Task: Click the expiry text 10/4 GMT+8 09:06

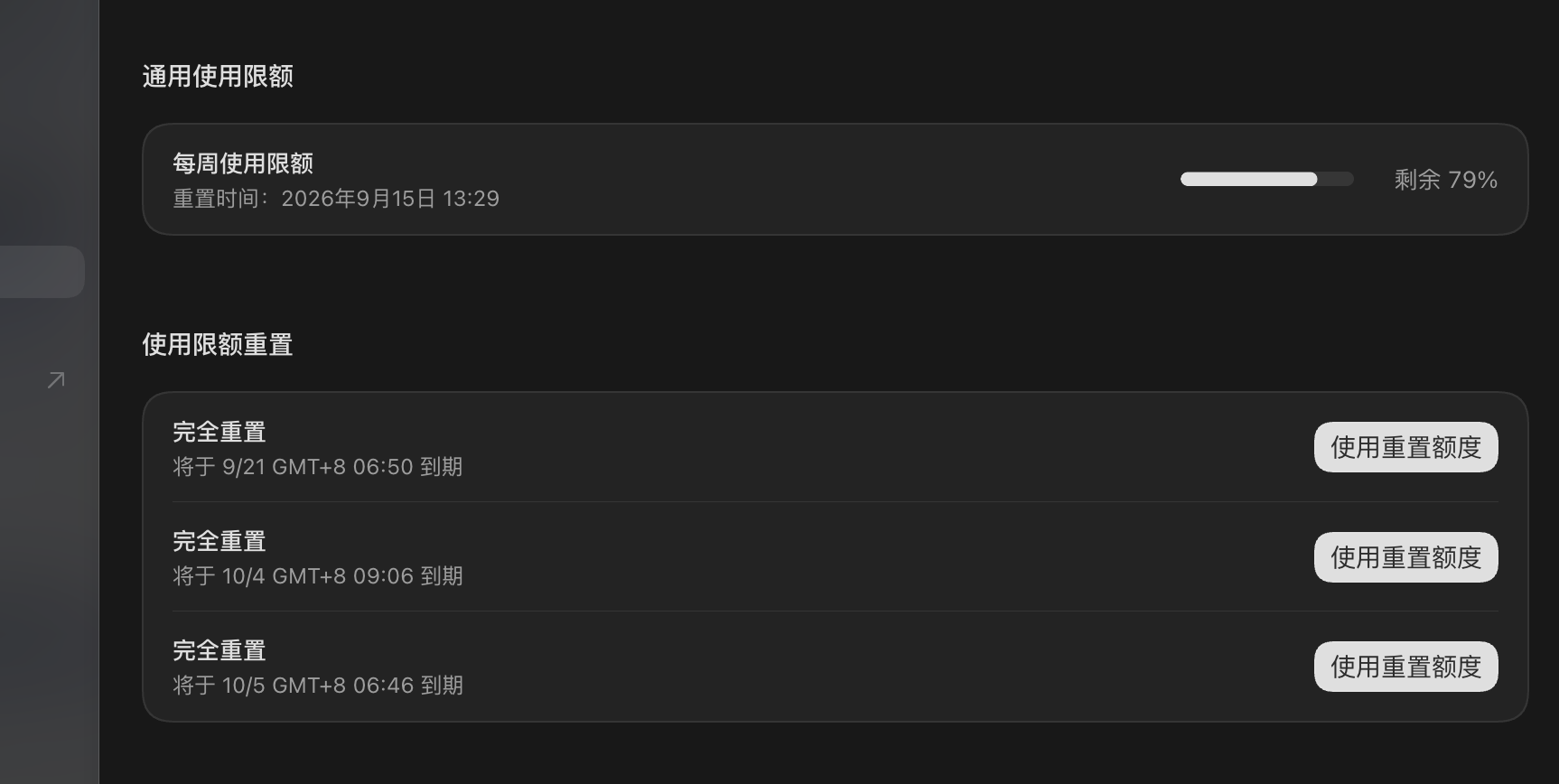Action: 318,576
